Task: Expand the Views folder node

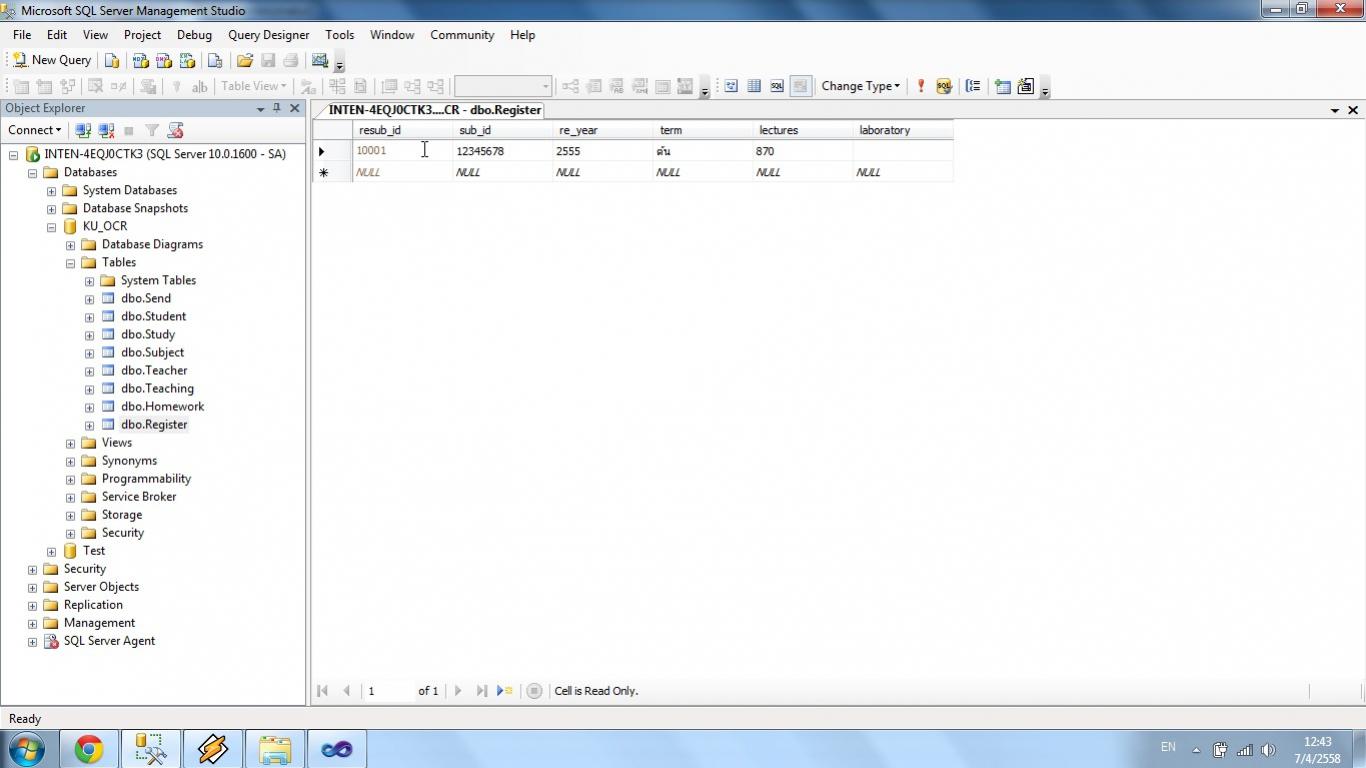Action: pos(70,443)
